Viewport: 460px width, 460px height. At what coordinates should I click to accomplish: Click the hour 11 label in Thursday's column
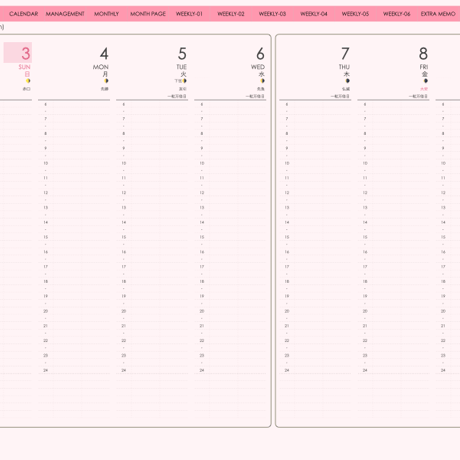(287, 178)
